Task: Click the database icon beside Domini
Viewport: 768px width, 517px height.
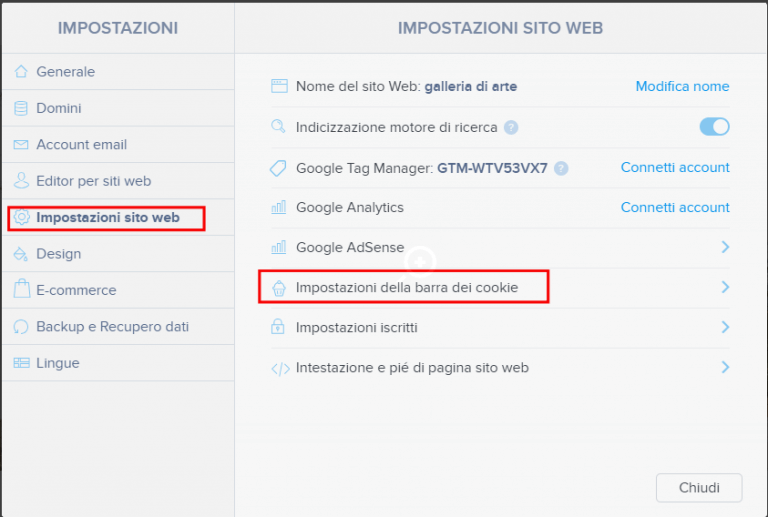Action: click(21, 108)
